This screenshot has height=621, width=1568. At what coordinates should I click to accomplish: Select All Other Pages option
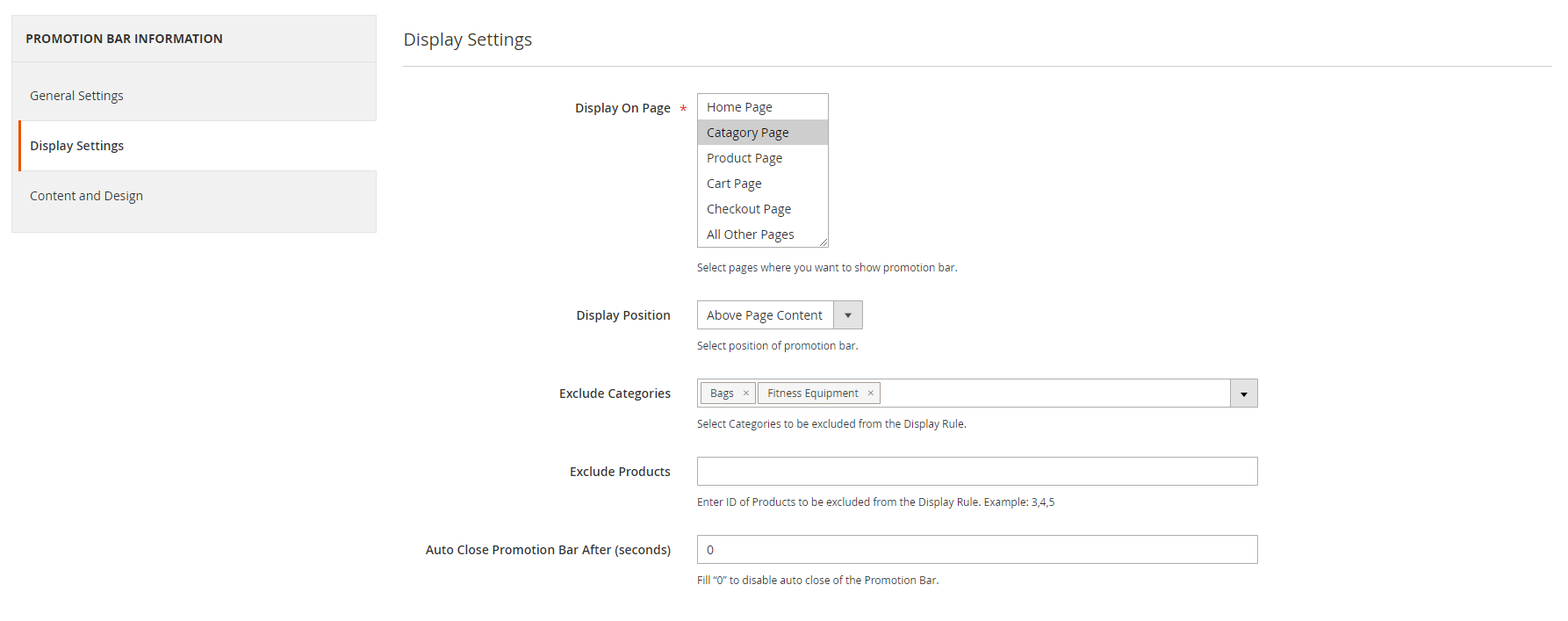762,235
